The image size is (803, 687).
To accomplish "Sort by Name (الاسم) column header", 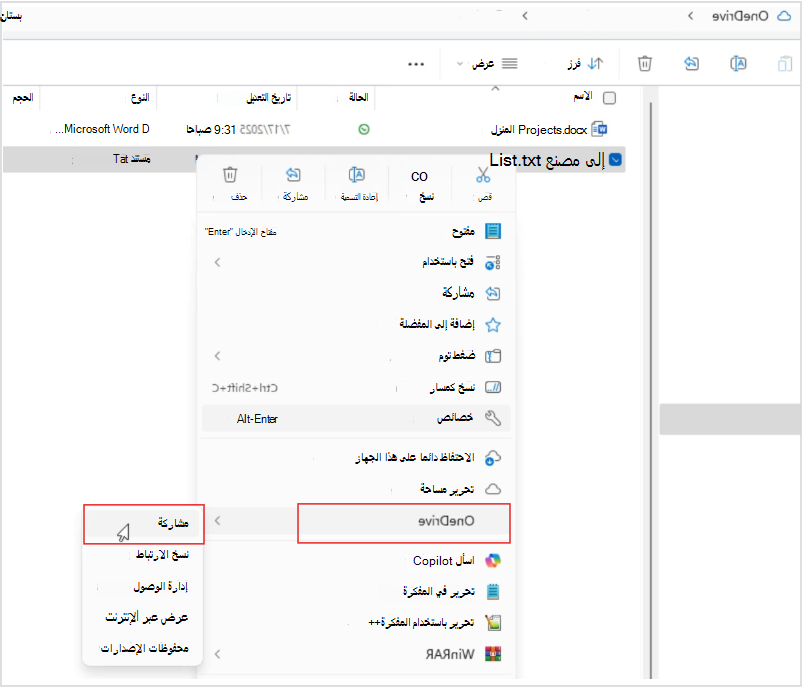I will [583, 96].
